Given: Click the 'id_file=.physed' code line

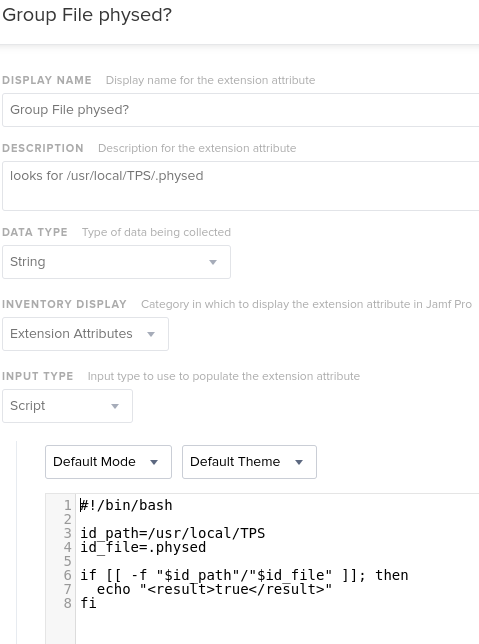Looking at the screenshot, I should [x=143, y=547].
